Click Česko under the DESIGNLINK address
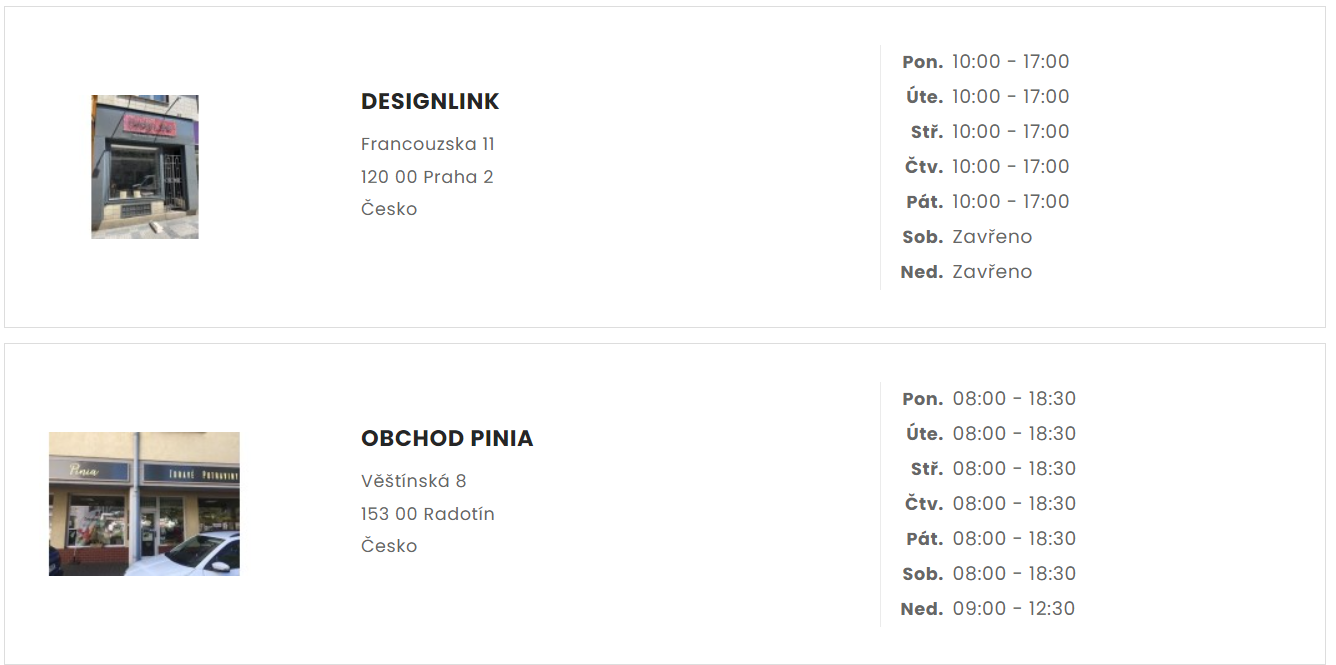 click(389, 209)
